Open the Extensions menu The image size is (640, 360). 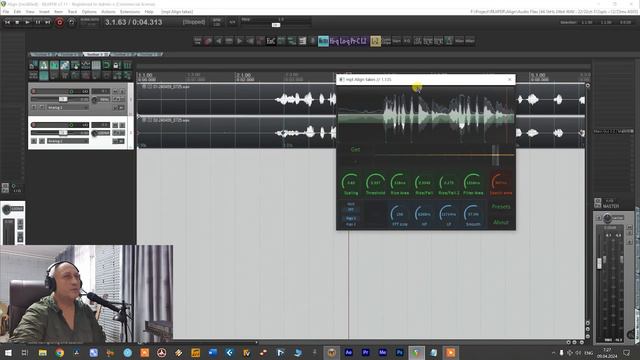tap(130, 12)
